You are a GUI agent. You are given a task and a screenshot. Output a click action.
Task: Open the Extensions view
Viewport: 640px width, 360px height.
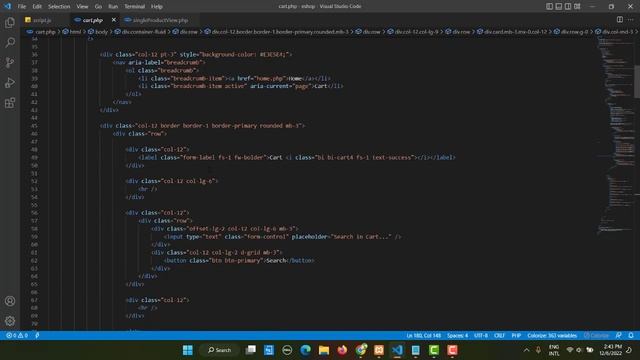coord(10,103)
